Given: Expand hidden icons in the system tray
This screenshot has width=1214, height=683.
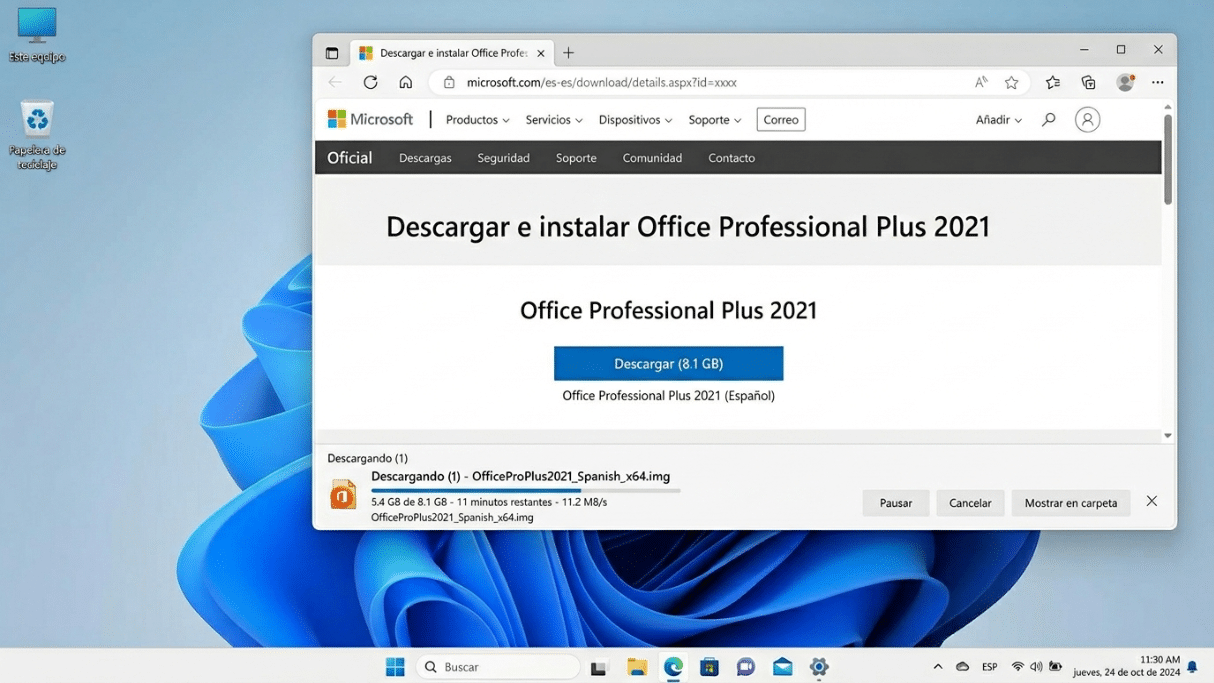Looking at the screenshot, I should 938,665.
